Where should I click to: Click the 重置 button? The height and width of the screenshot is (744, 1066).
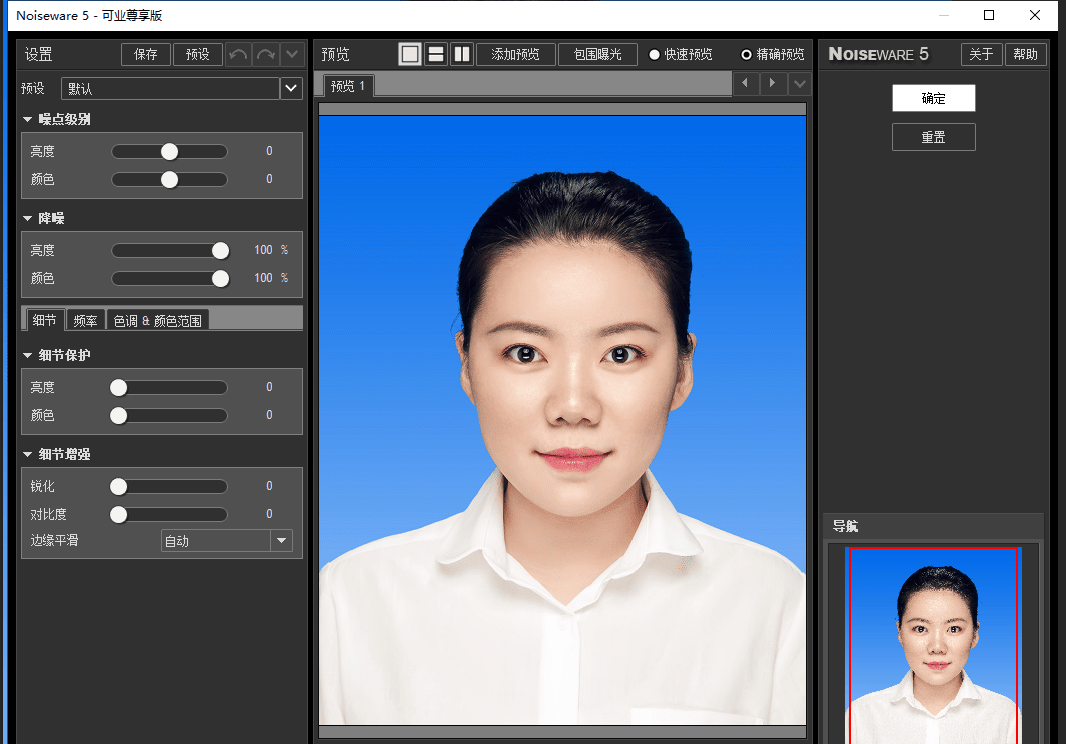click(933, 137)
